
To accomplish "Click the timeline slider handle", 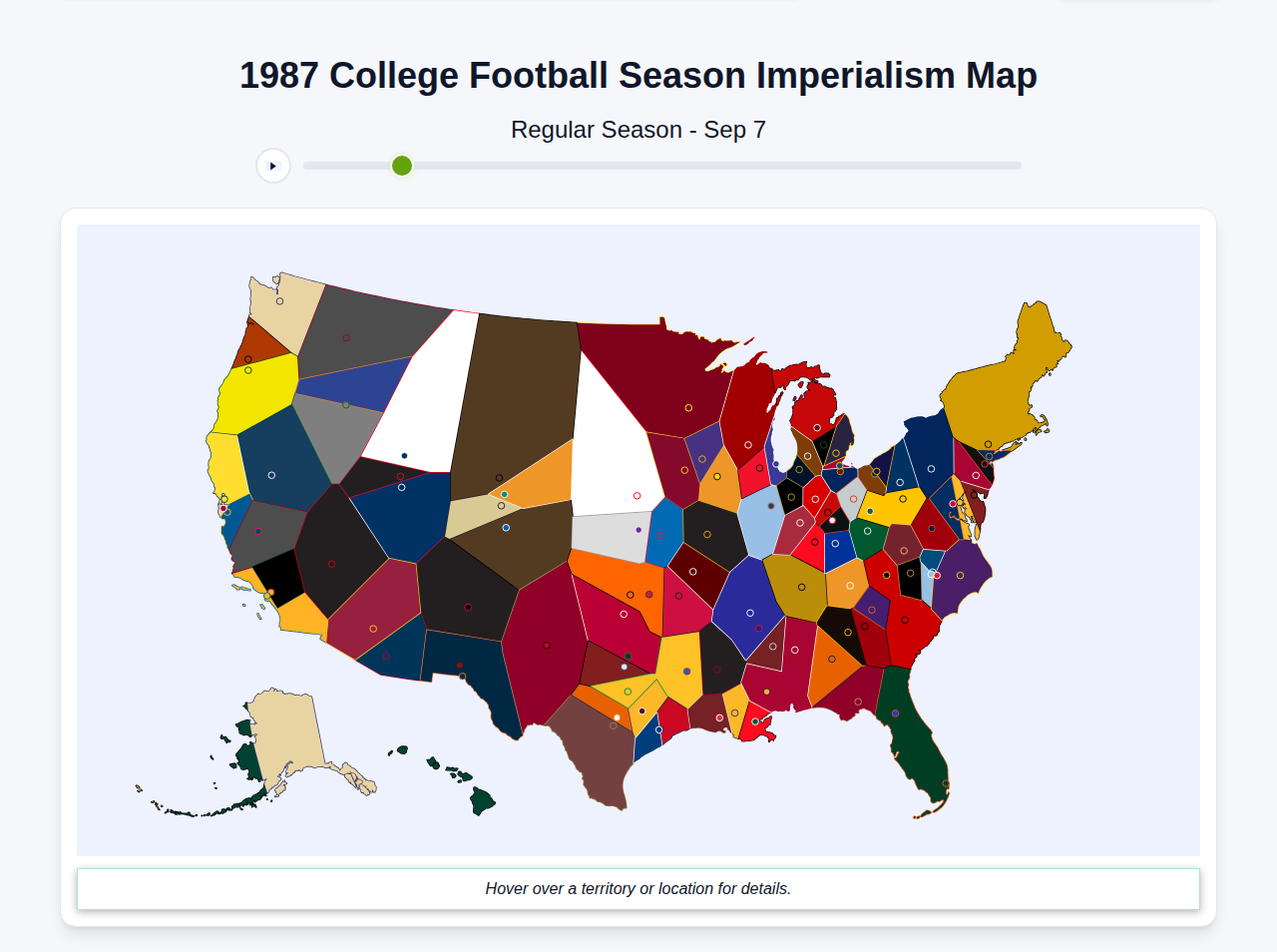I will [401, 166].
